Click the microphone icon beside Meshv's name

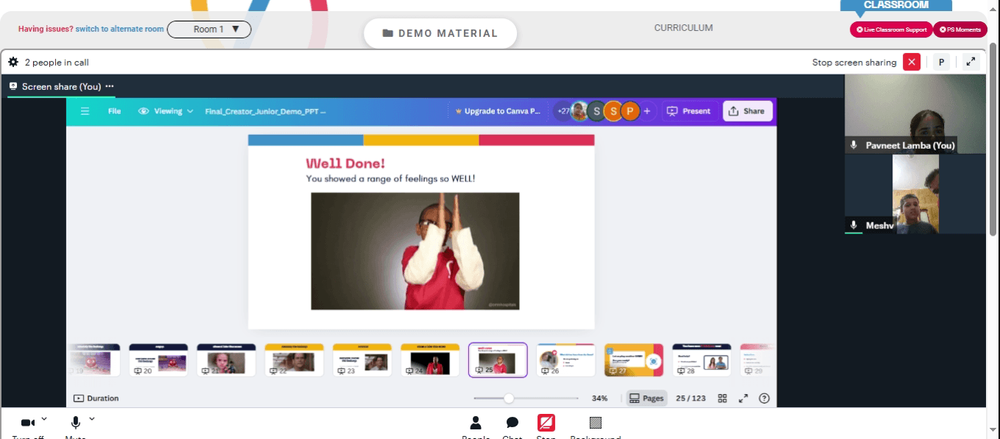854,225
